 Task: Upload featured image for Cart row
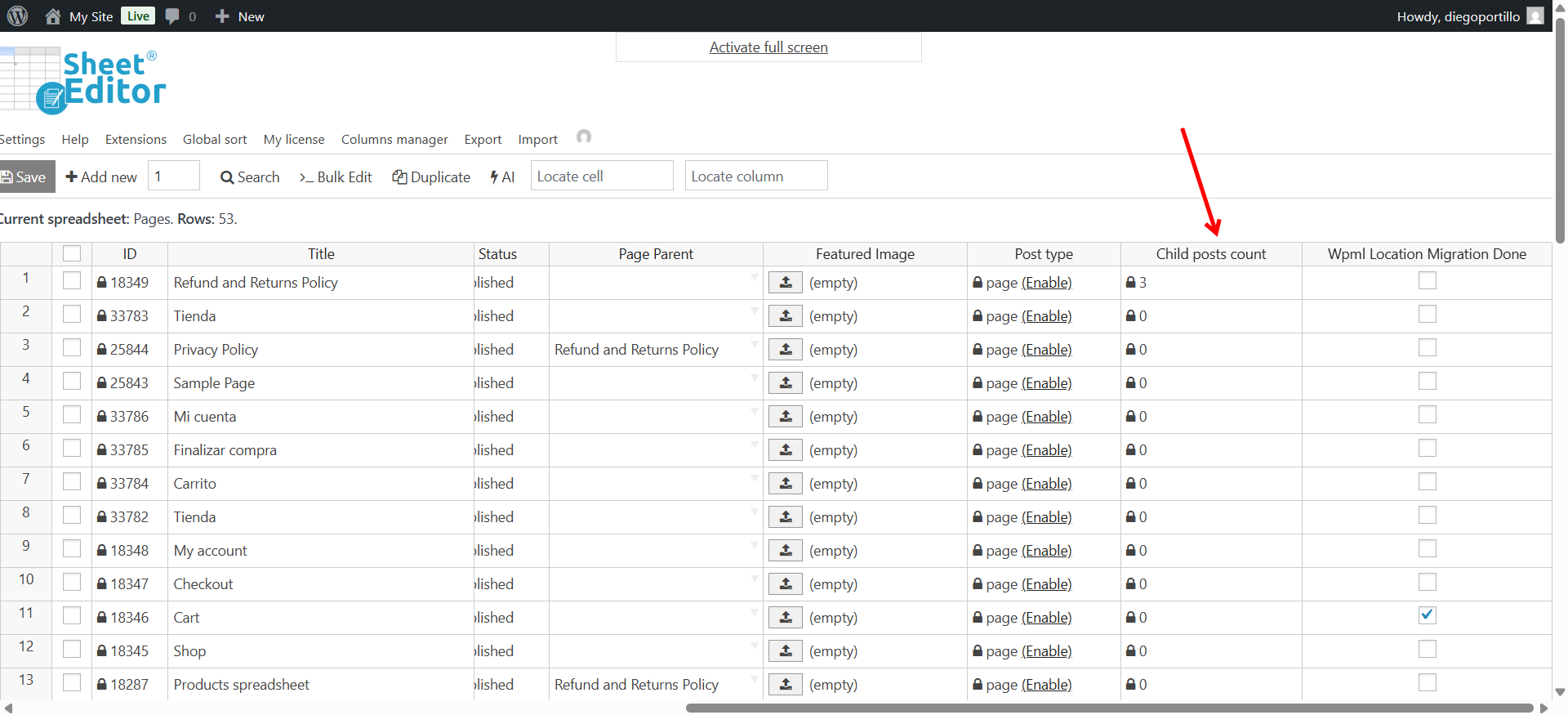[785, 618]
